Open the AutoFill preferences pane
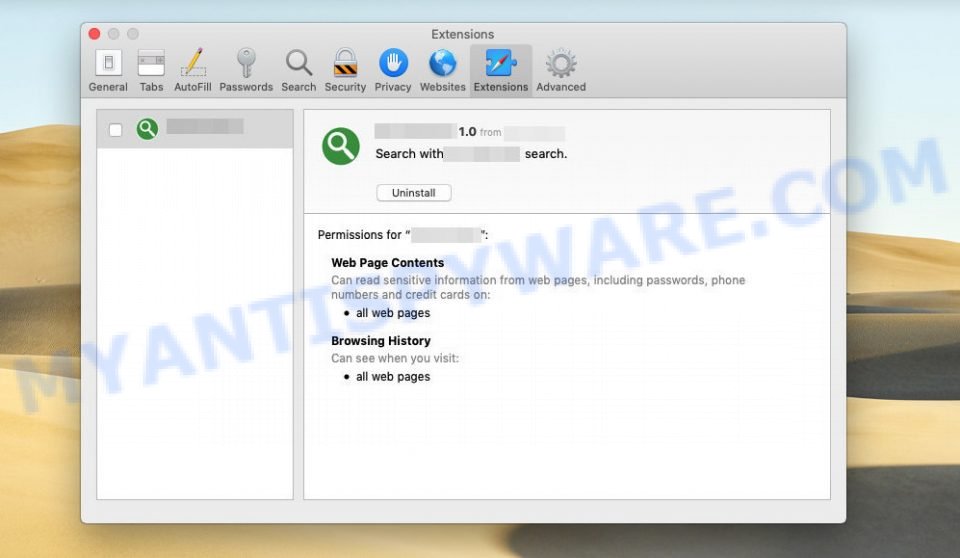The image size is (960, 558). [x=193, y=70]
